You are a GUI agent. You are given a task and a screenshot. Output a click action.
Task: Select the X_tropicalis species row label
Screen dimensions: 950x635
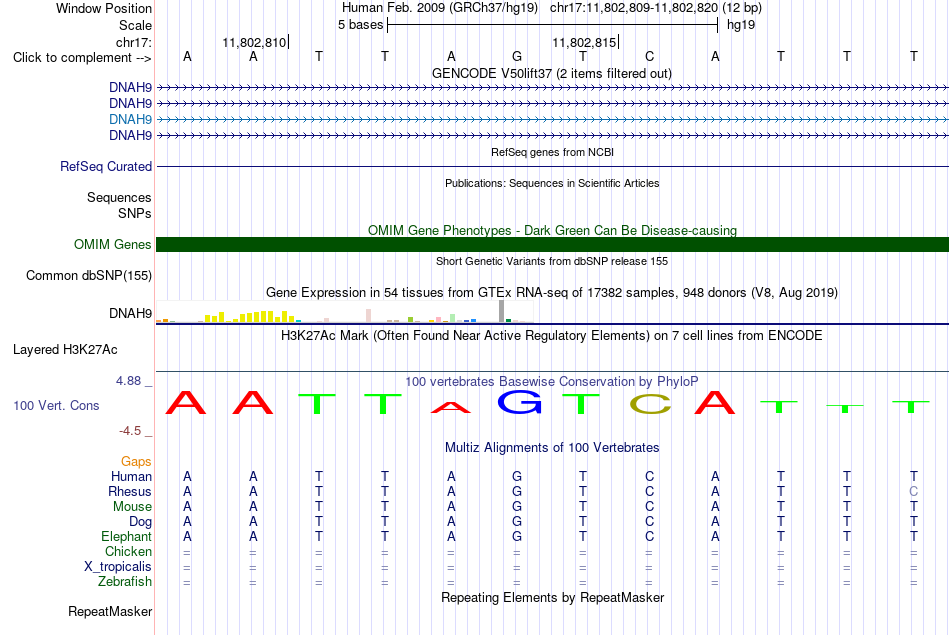tap(118, 567)
